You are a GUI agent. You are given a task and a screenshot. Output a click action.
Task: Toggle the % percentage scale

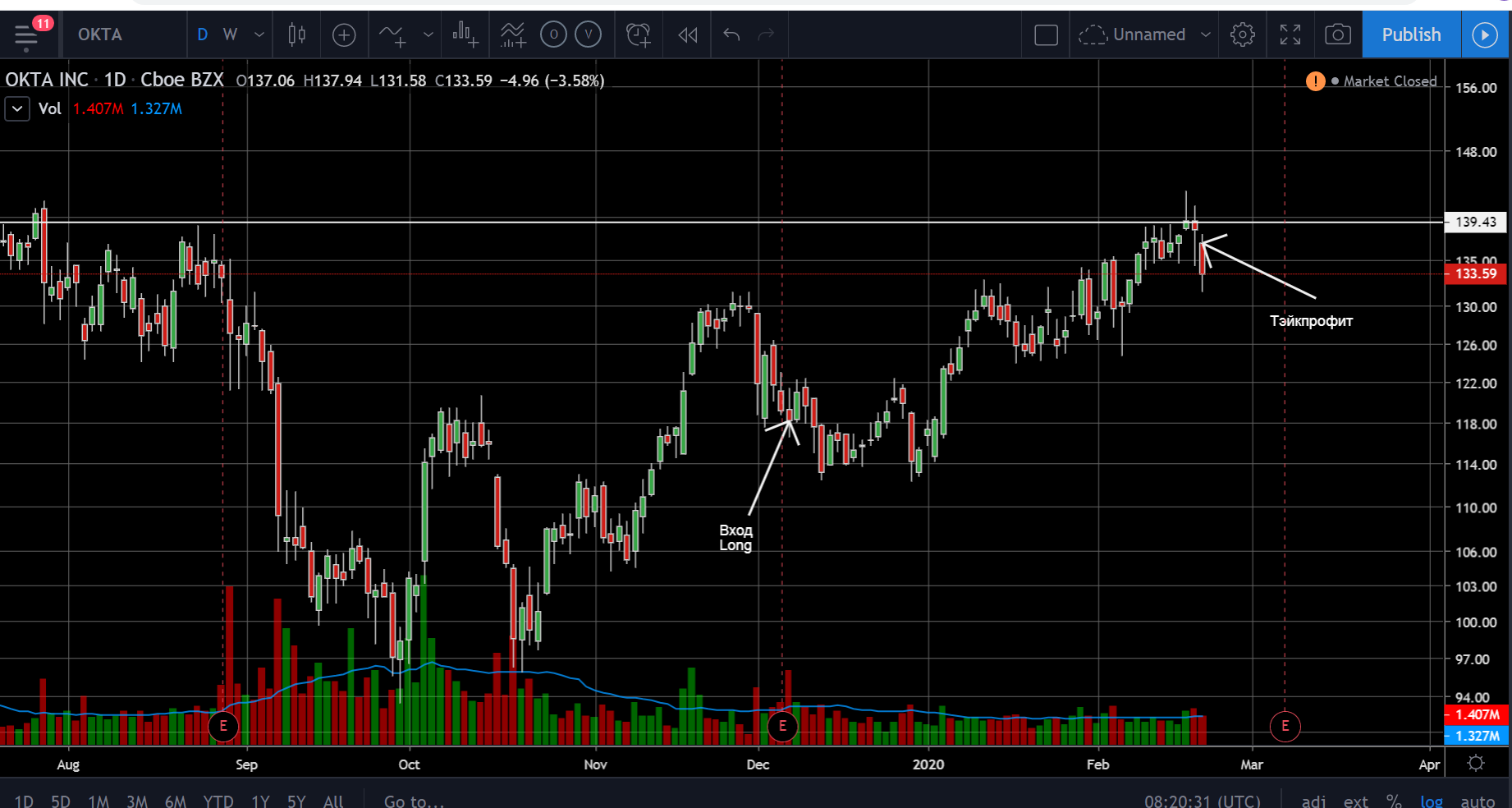point(1394,801)
